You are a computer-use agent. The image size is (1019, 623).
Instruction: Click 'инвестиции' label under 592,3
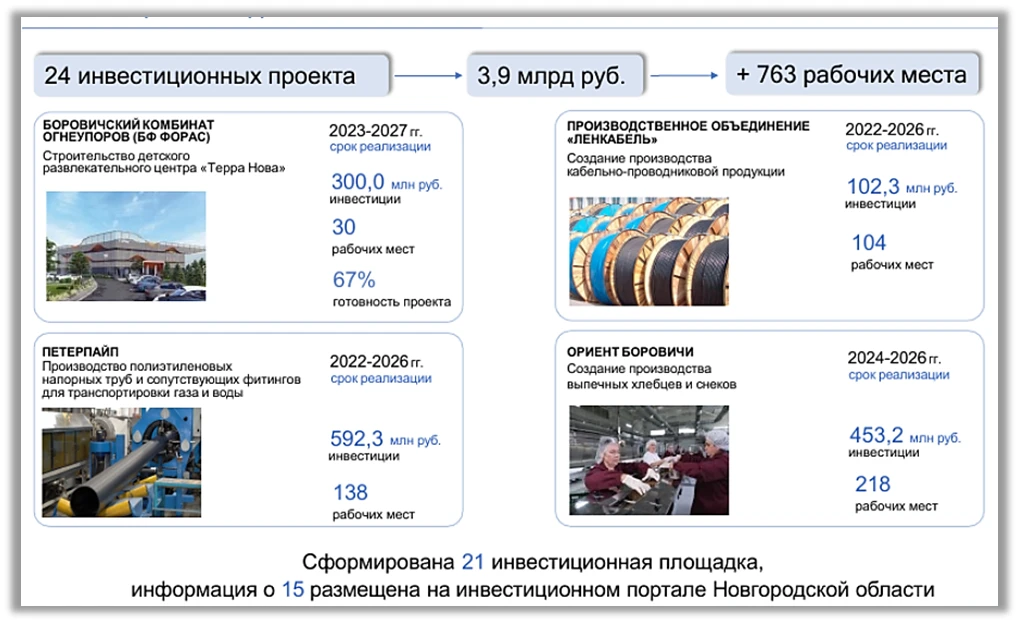364,456
